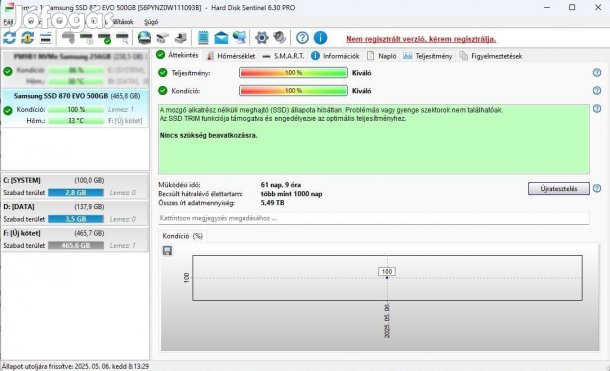Click help icon next to Újratesztelés button
Viewport: 610px width, 371px height.
point(597,189)
